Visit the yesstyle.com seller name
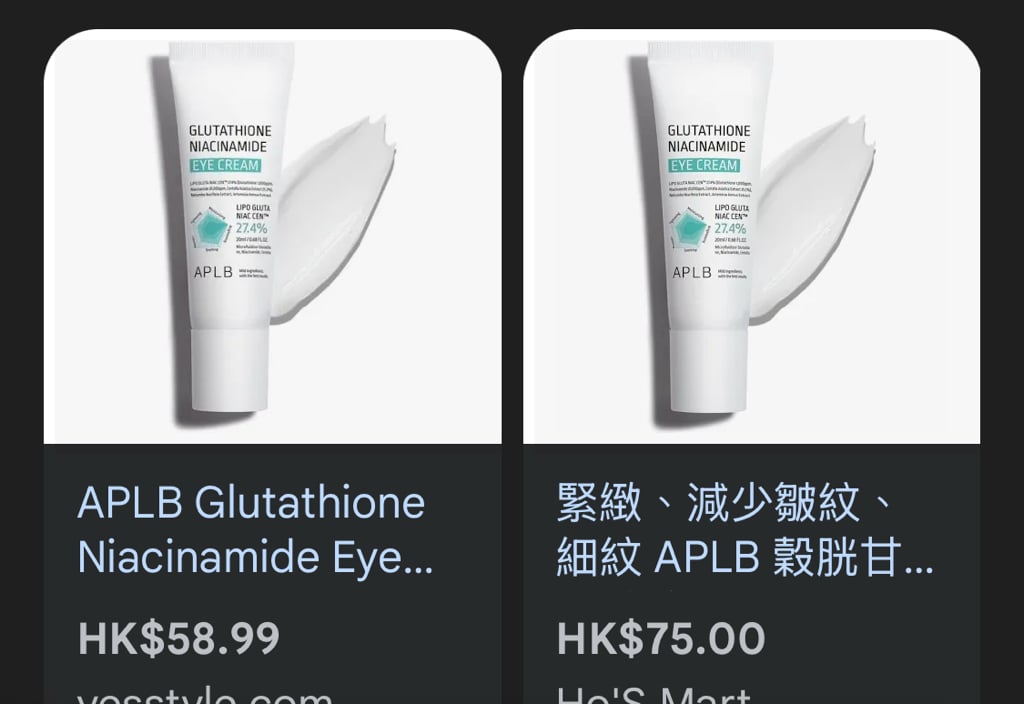Screen dimensions: 1024x704 (x=205, y=695)
